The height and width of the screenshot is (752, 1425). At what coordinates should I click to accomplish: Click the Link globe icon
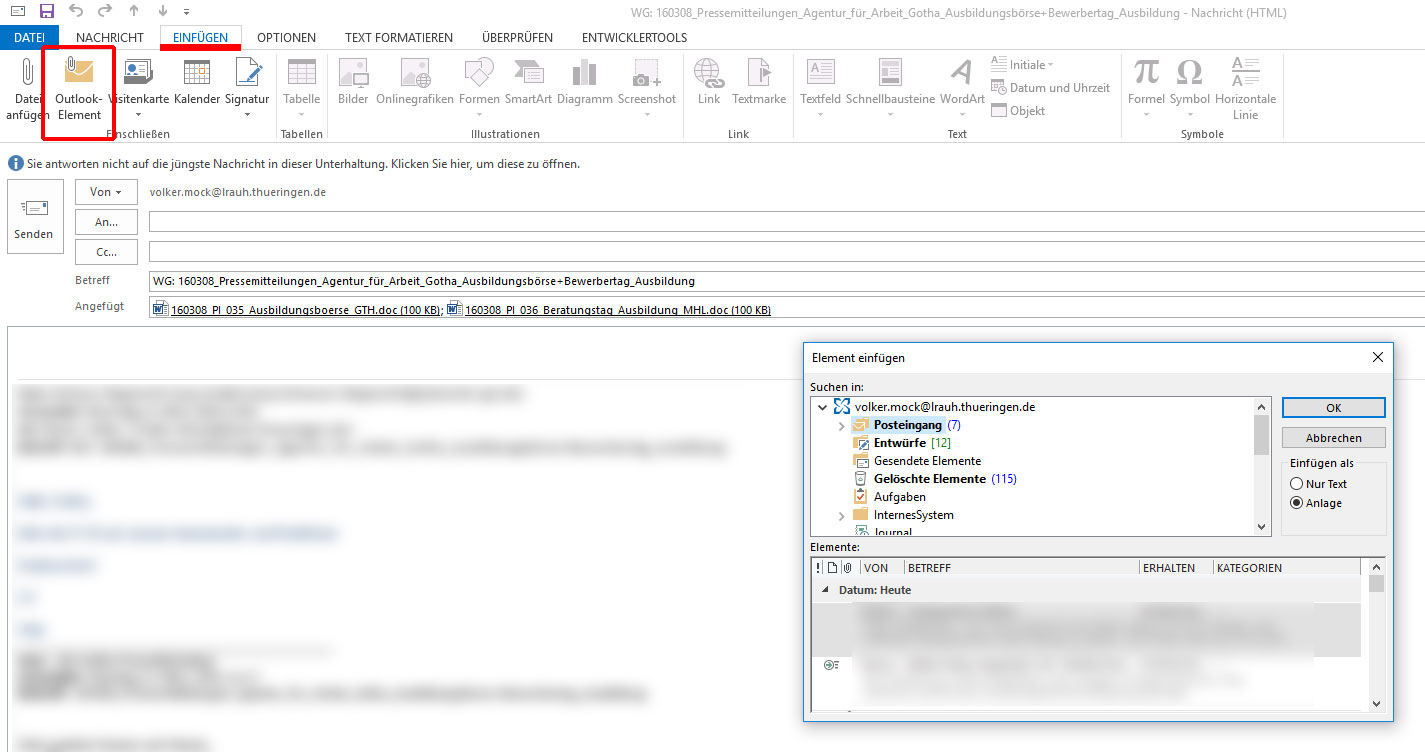click(708, 71)
